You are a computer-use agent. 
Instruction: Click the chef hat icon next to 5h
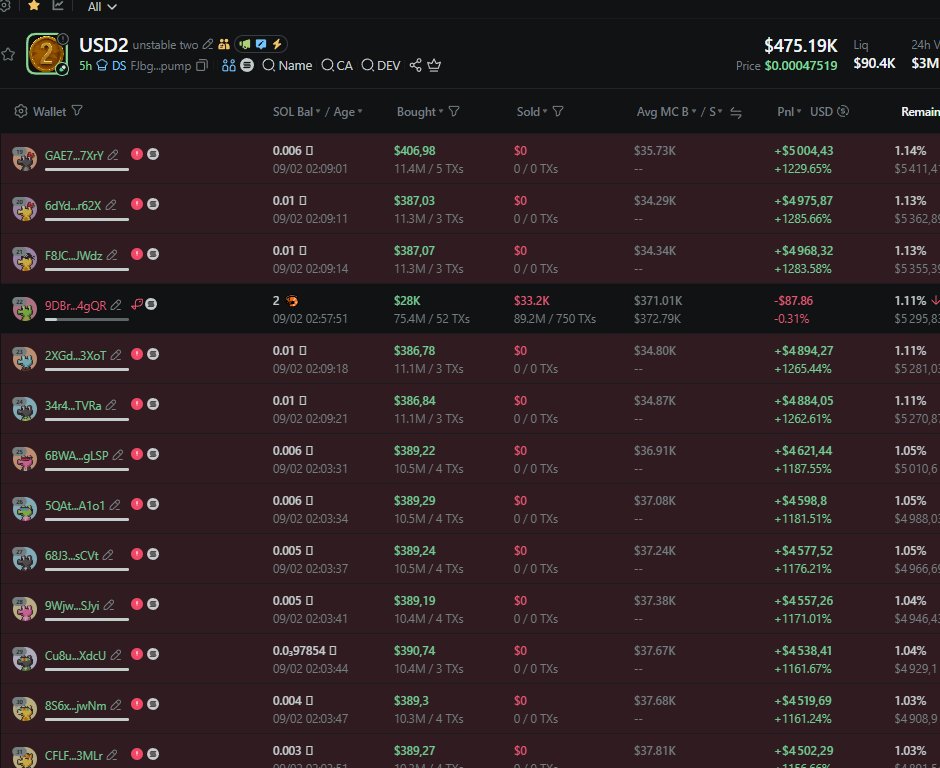[102, 65]
